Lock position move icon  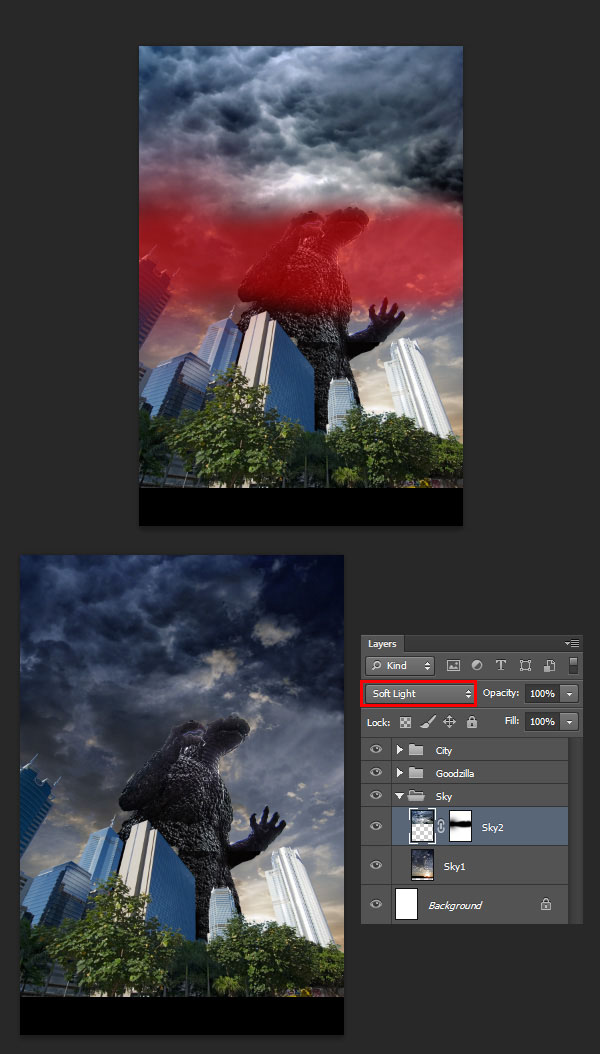click(449, 722)
